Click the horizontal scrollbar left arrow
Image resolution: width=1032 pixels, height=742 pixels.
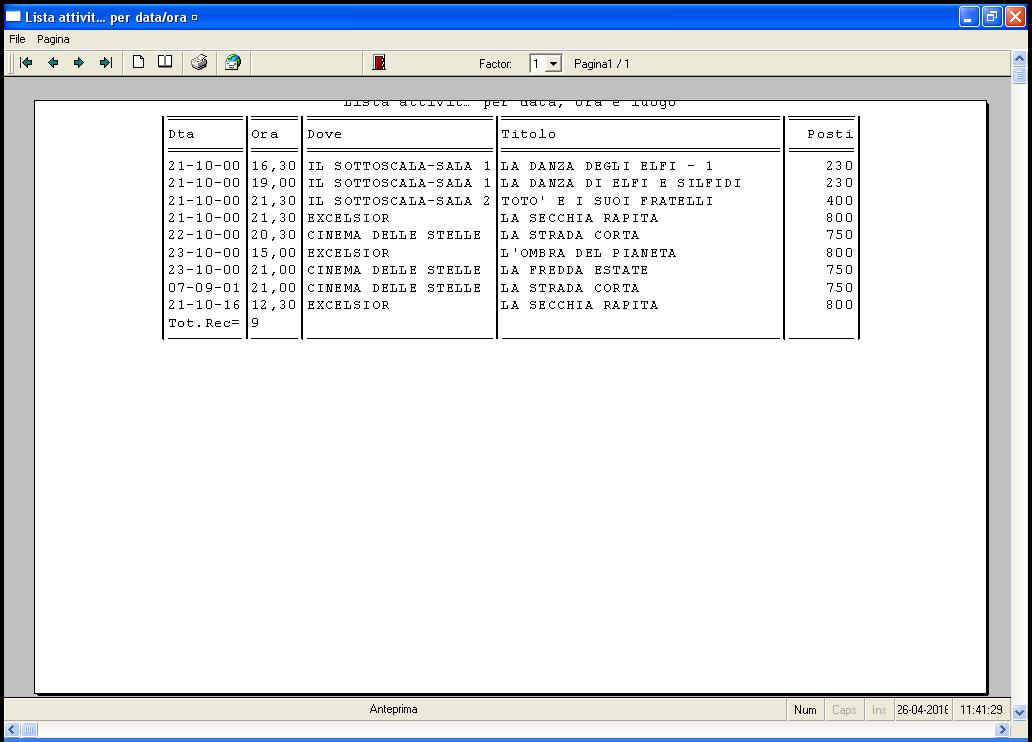pos(11,729)
